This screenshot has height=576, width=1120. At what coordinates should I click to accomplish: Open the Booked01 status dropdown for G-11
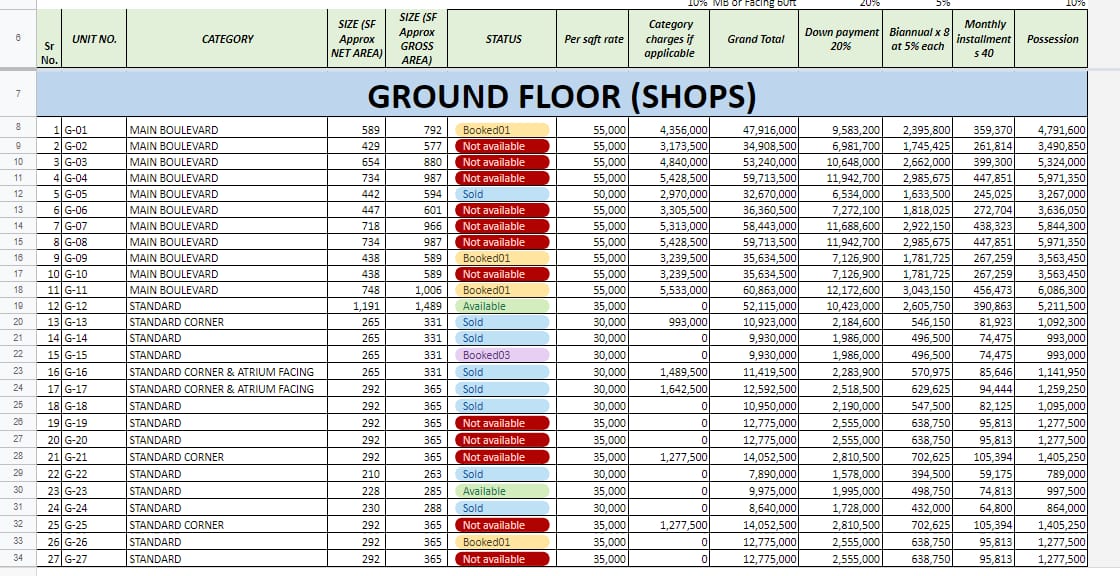[x=502, y=290]
